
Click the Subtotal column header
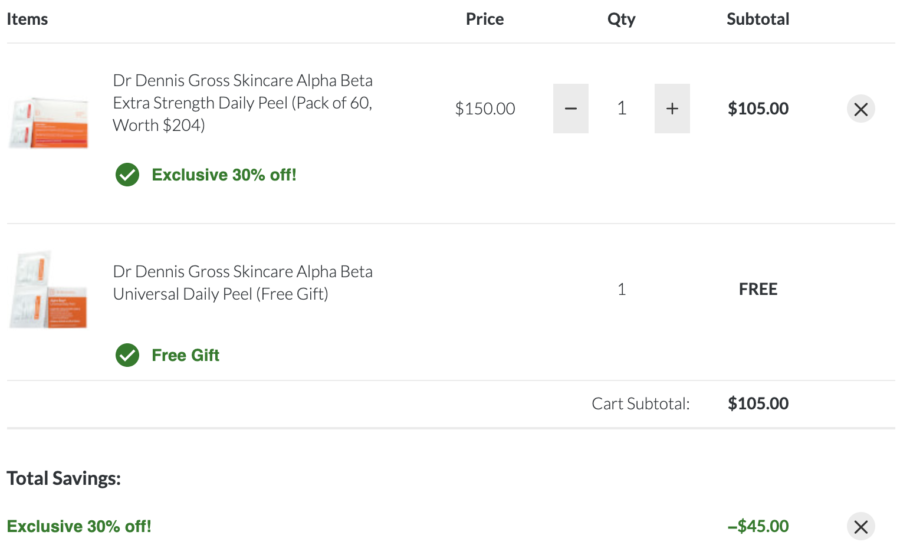pyautogui.click(x=758, y=19)
